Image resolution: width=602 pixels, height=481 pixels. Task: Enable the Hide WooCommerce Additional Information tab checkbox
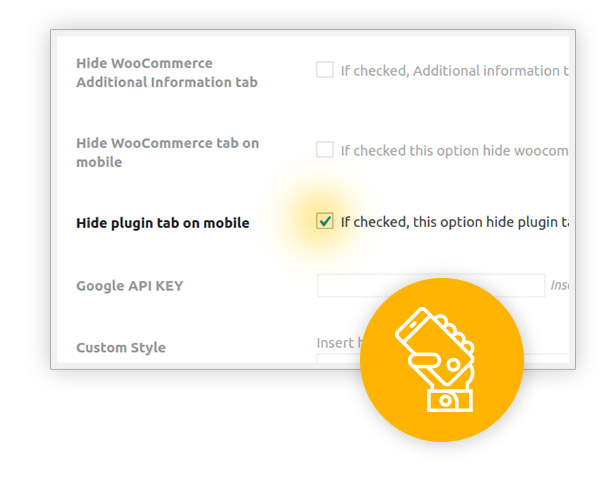tap(324, 70)
